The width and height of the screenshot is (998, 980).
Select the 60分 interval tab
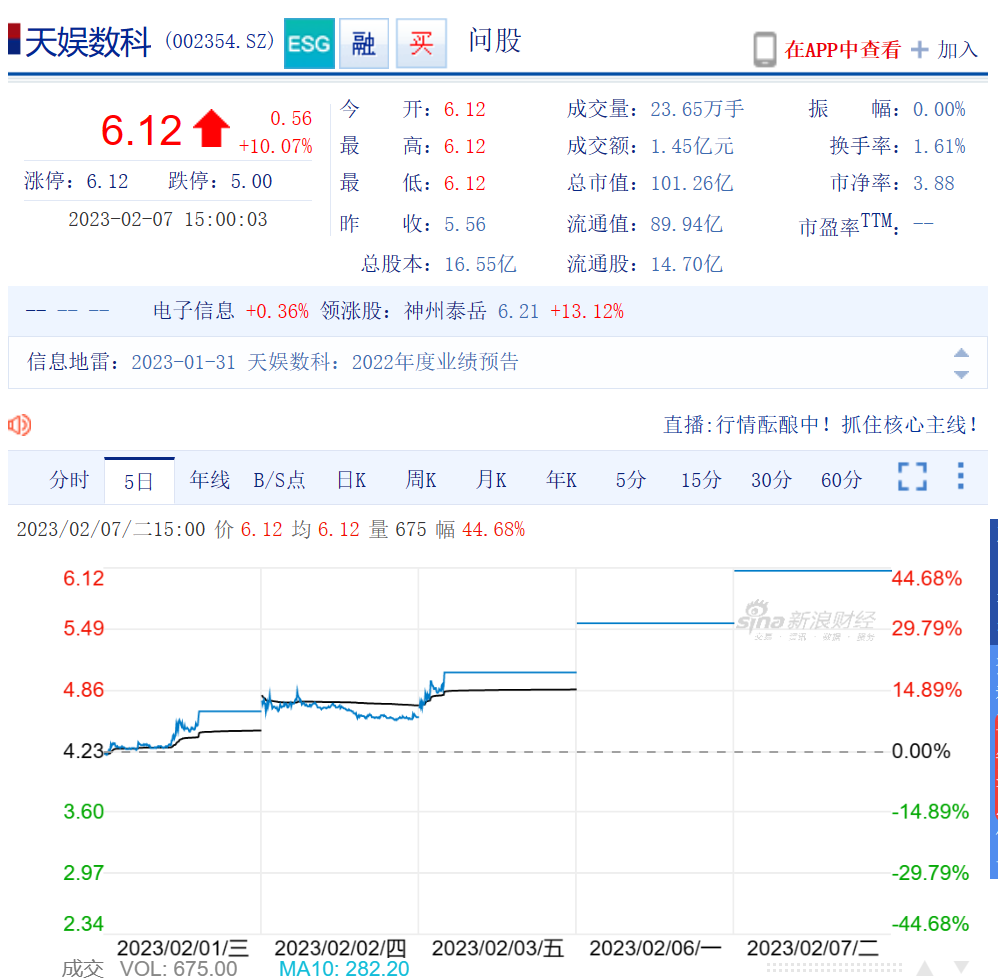pyautogui.click(x=841, y=480)
